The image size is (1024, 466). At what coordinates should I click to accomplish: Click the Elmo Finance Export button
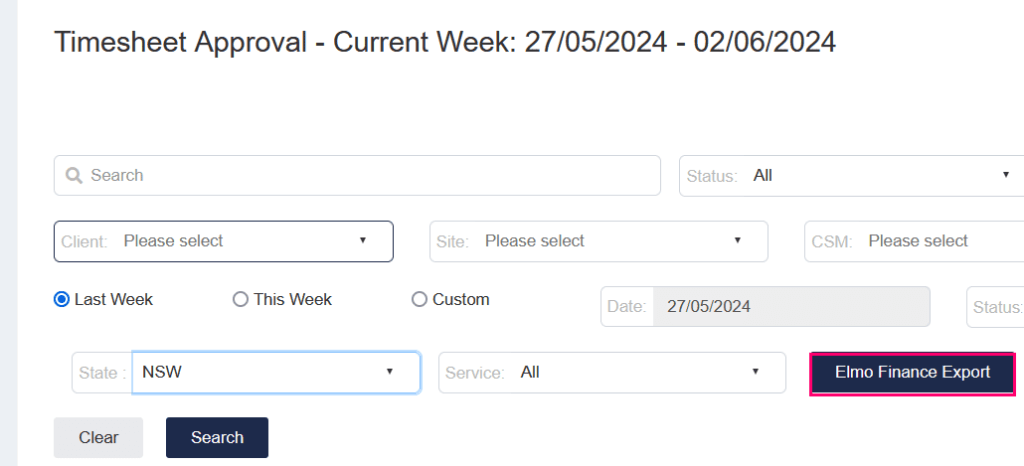(912, 373)
